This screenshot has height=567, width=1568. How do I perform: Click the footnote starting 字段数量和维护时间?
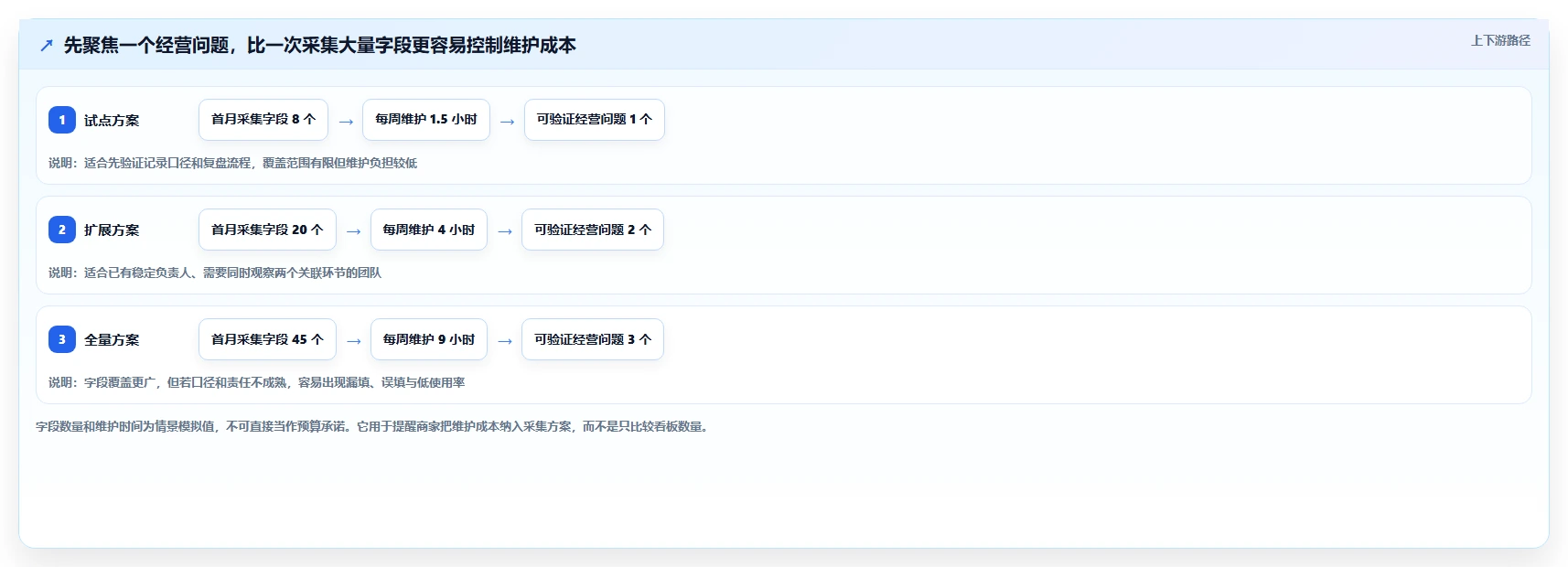pos(373,426)
